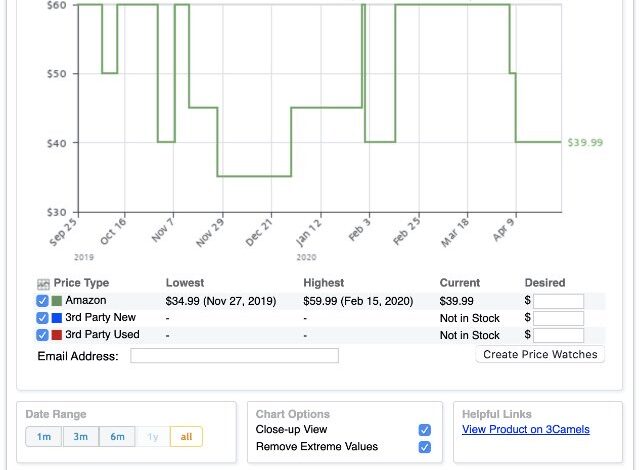
Task: Click the Desired column header
Action: [545, 283]
